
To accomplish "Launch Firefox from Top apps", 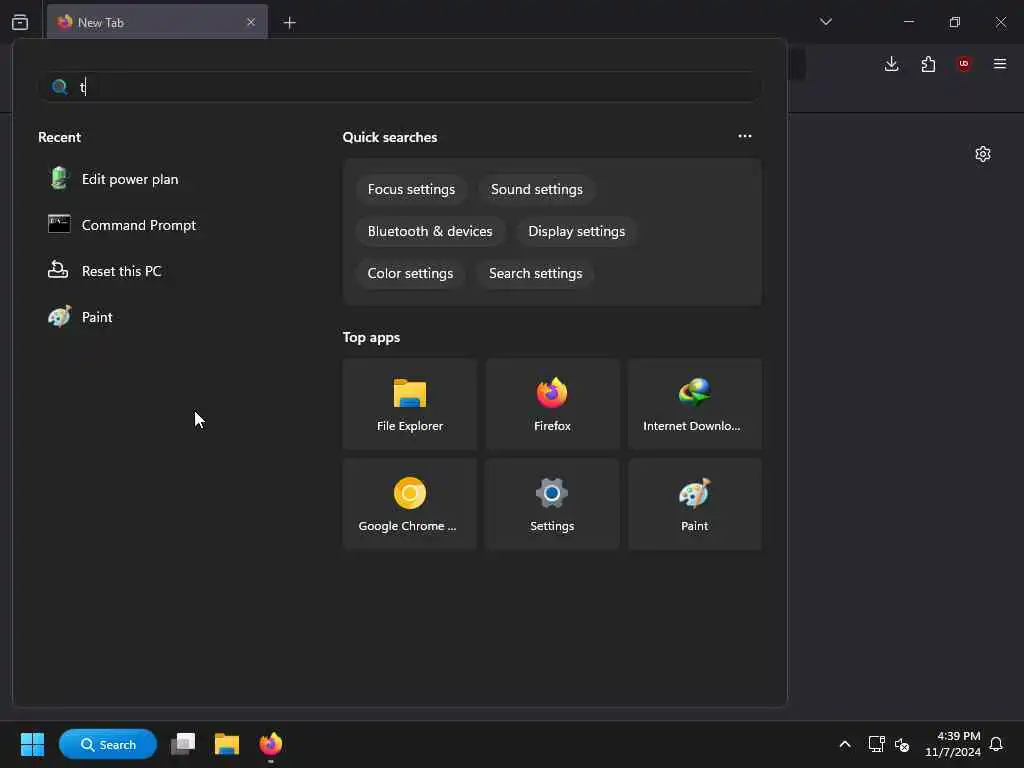I will [552, 404].
